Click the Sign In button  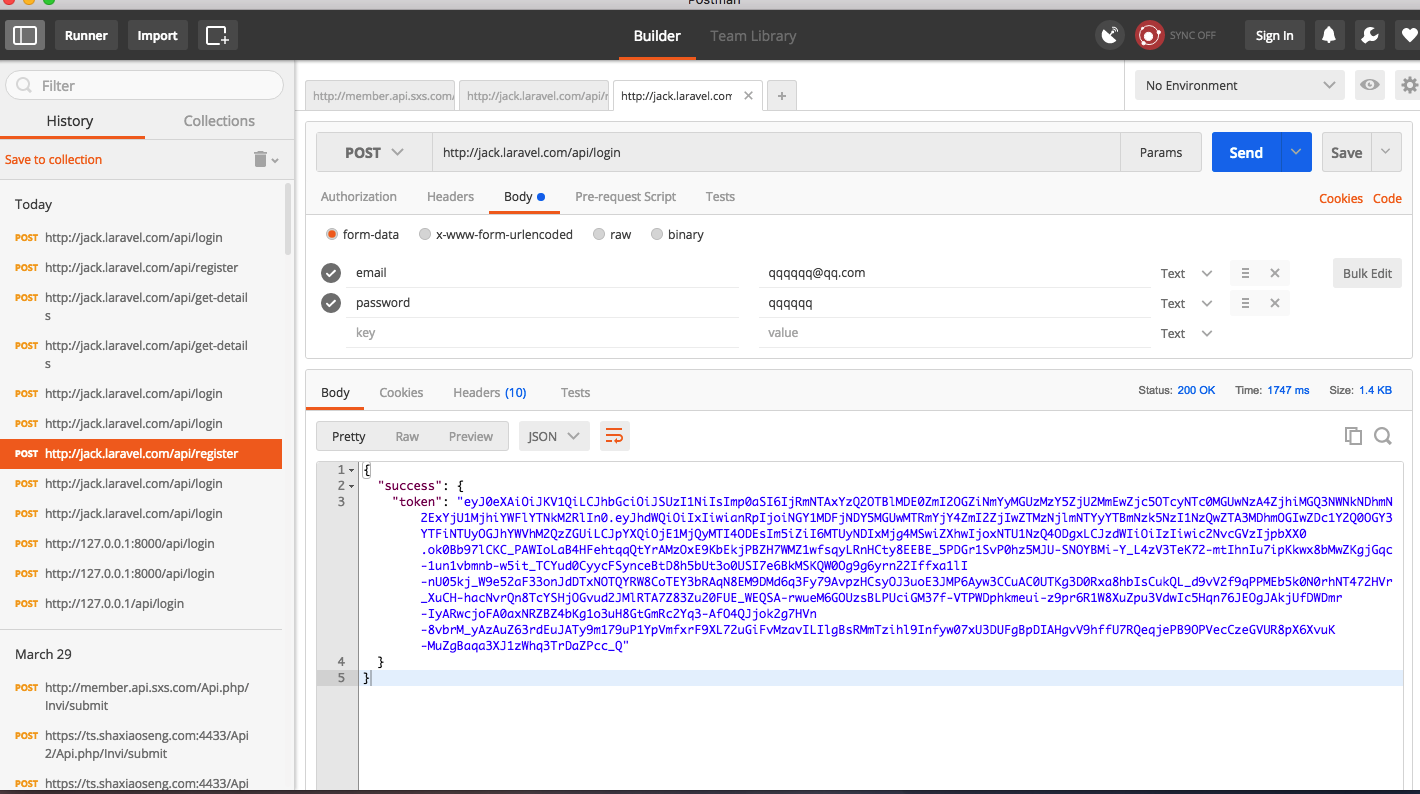click(1274, 35)
